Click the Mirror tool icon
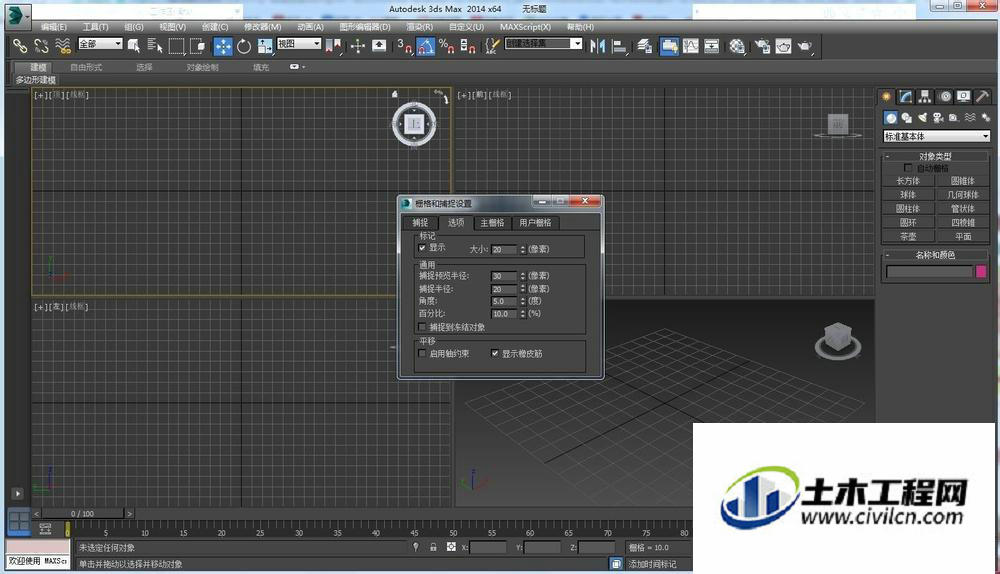Viewport: 1000px width, 574px height. 598,46
